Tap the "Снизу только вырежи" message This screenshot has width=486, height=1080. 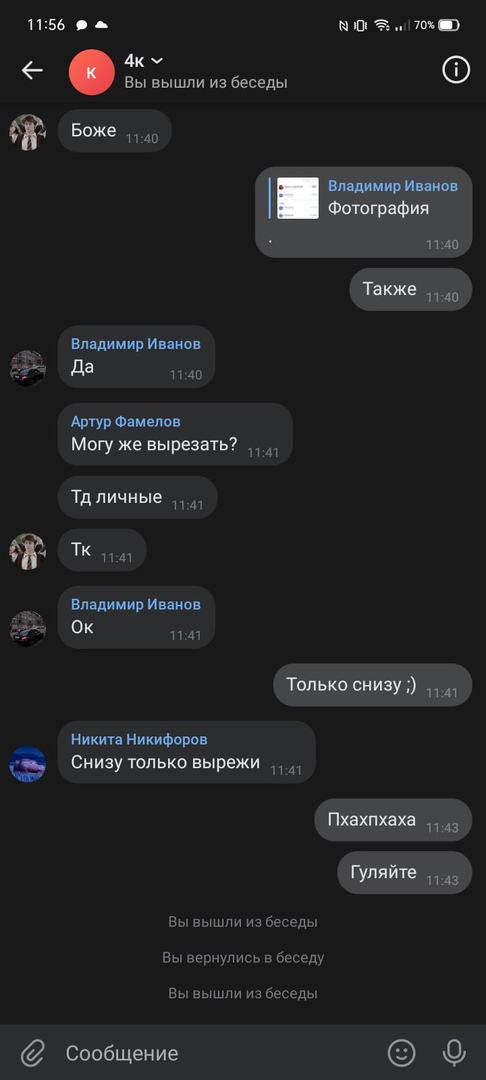[187, 752]
